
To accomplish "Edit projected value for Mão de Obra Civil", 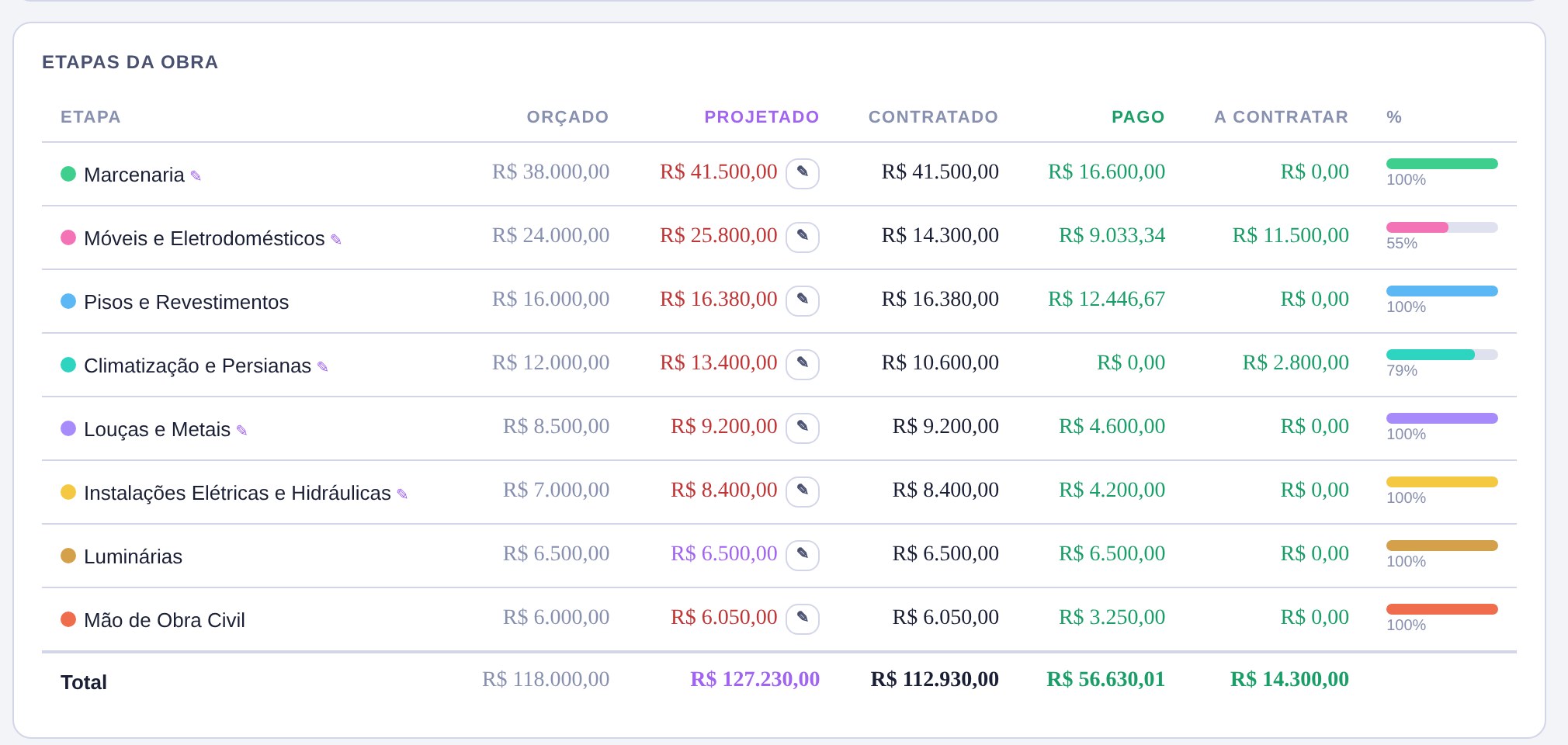I will 803,619.
